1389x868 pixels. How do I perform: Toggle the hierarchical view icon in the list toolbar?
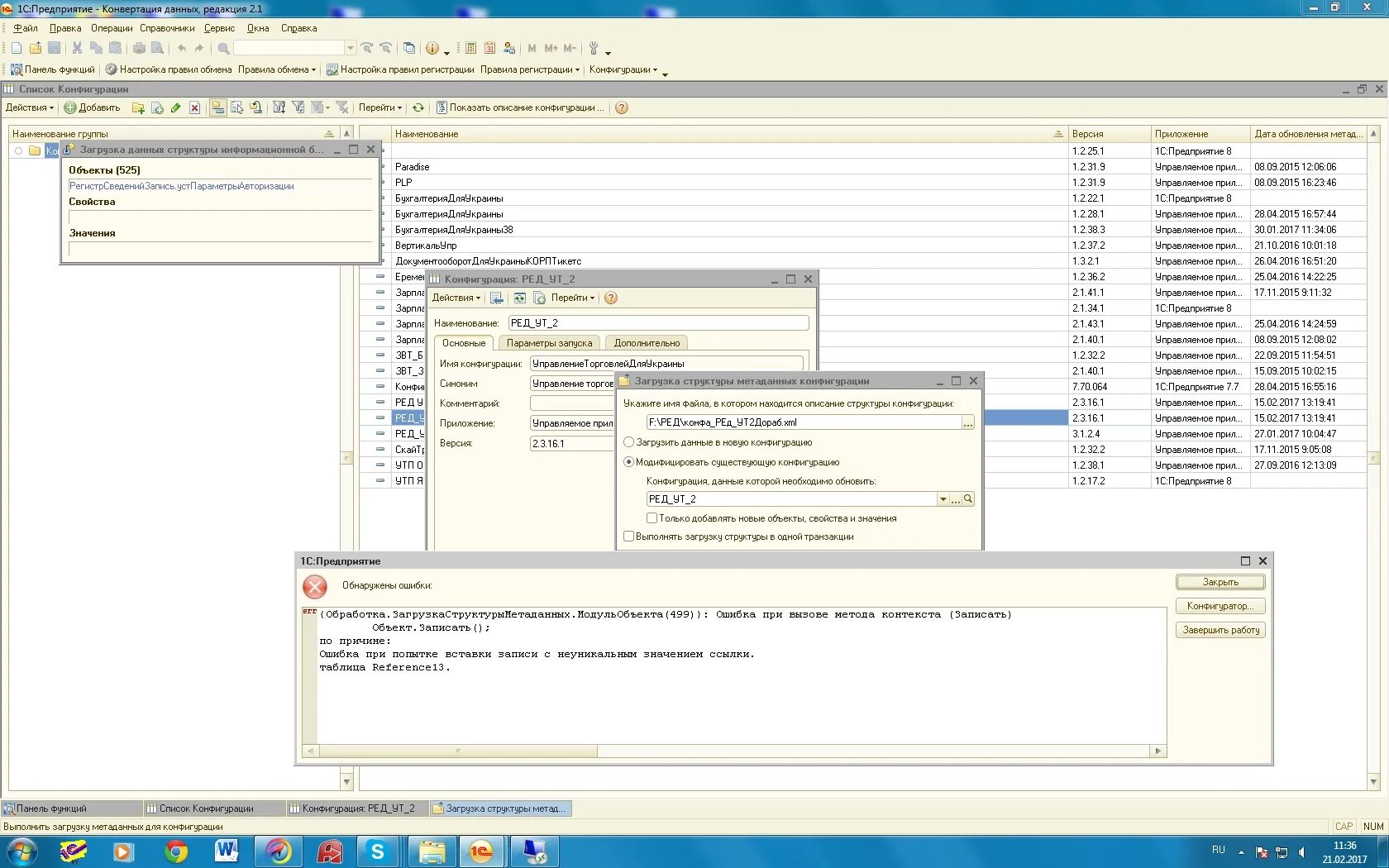(x=217, y=107)
